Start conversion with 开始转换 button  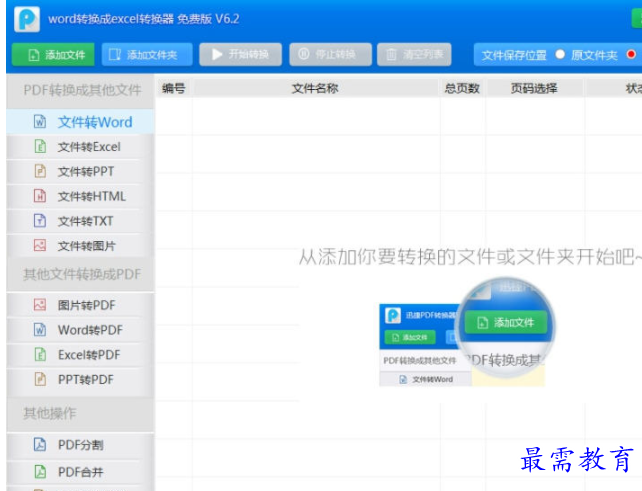click(240, 54)
